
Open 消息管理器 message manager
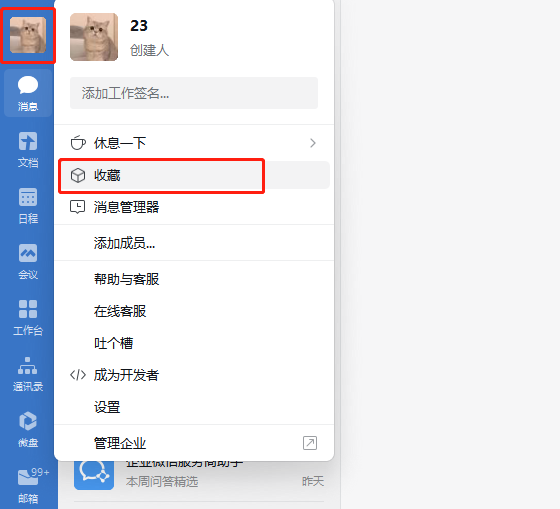194,207
